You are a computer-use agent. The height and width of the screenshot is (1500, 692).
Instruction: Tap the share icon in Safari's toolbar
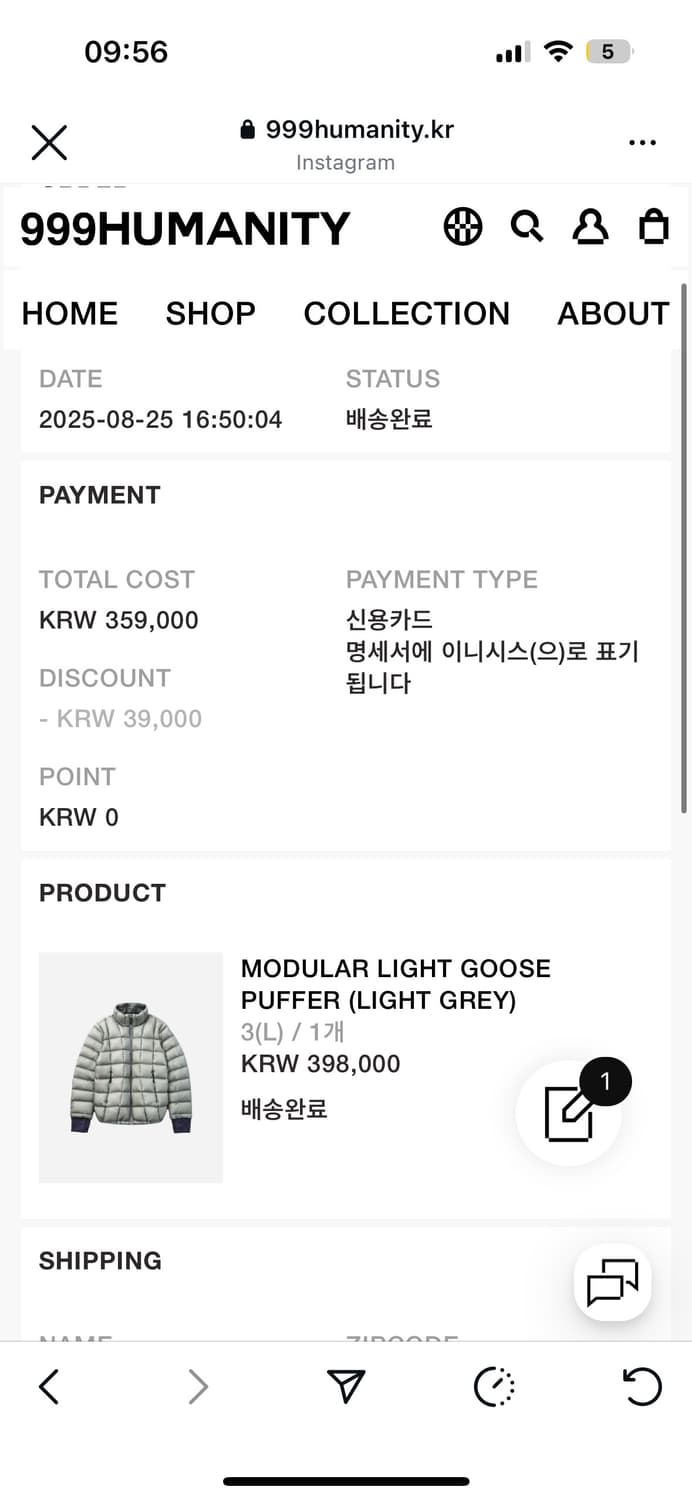click(345, 1386)
